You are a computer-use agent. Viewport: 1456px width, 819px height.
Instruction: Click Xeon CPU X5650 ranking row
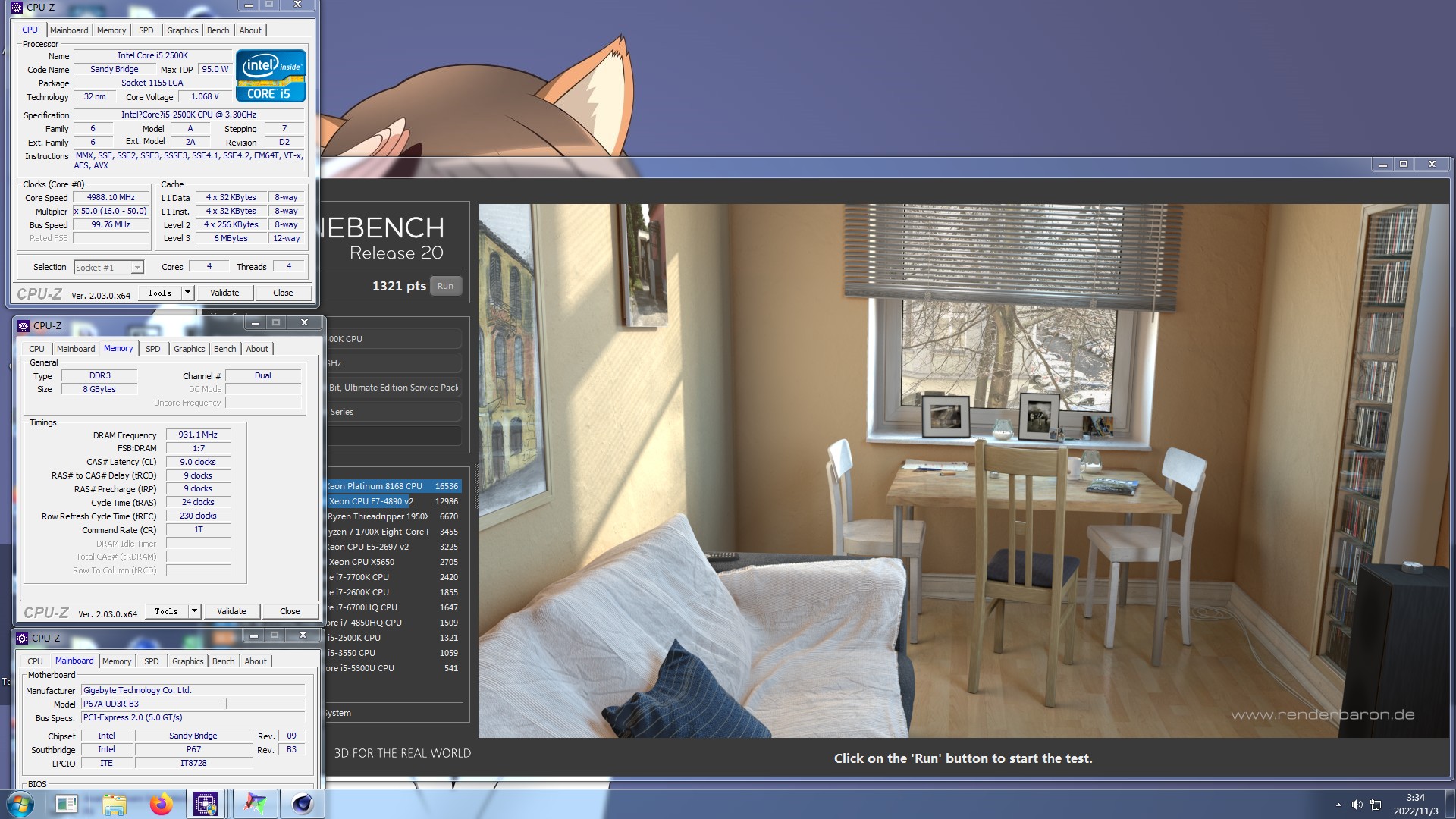394,562
